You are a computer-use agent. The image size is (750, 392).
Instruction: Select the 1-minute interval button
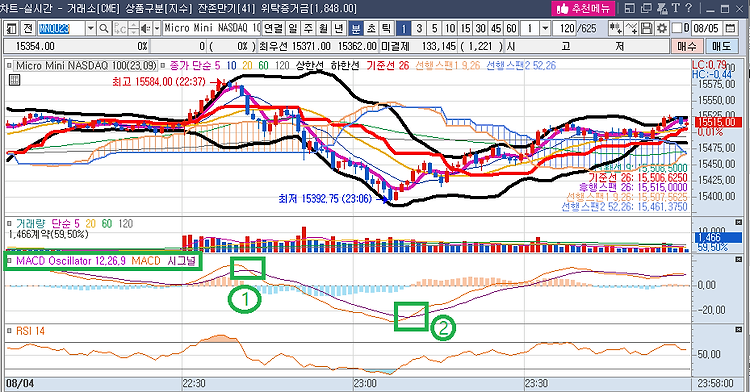coord(403,29)
